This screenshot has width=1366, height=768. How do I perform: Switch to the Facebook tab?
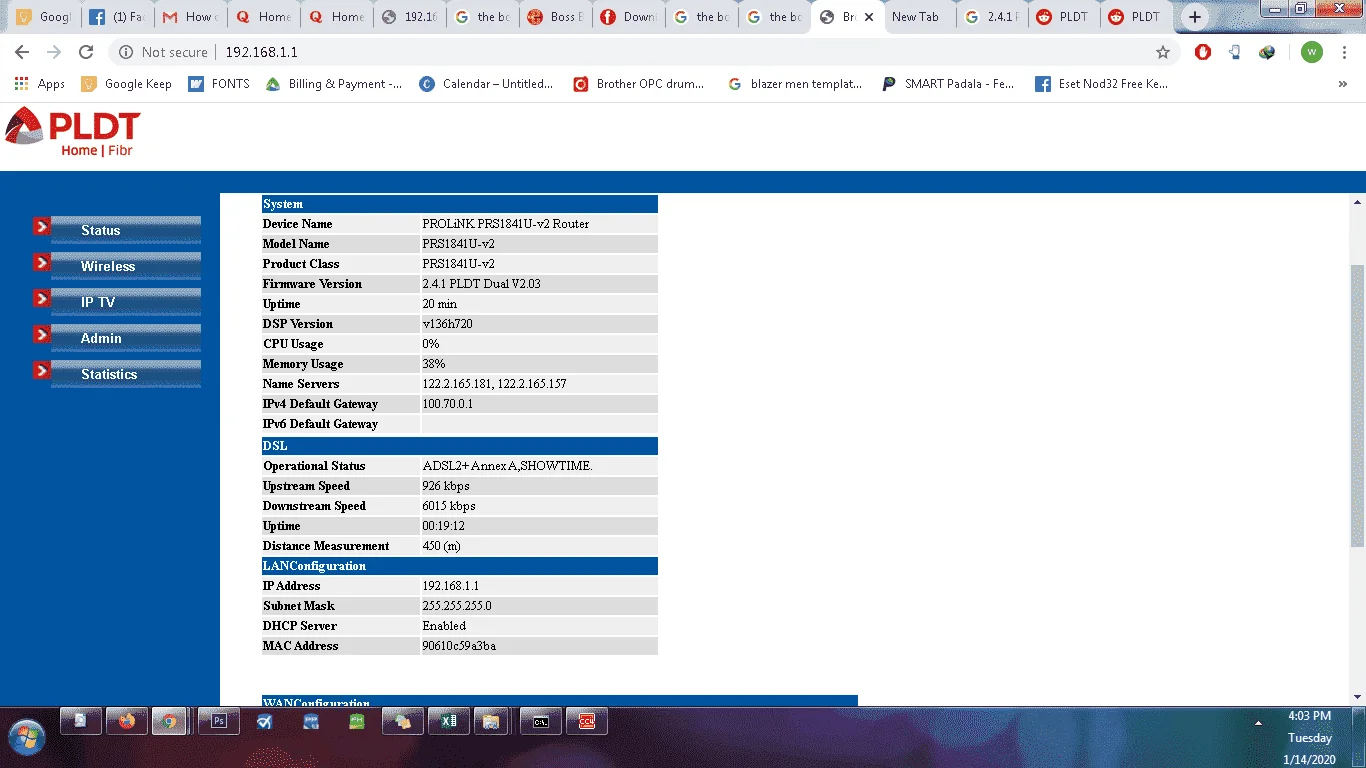pos(117,17)
